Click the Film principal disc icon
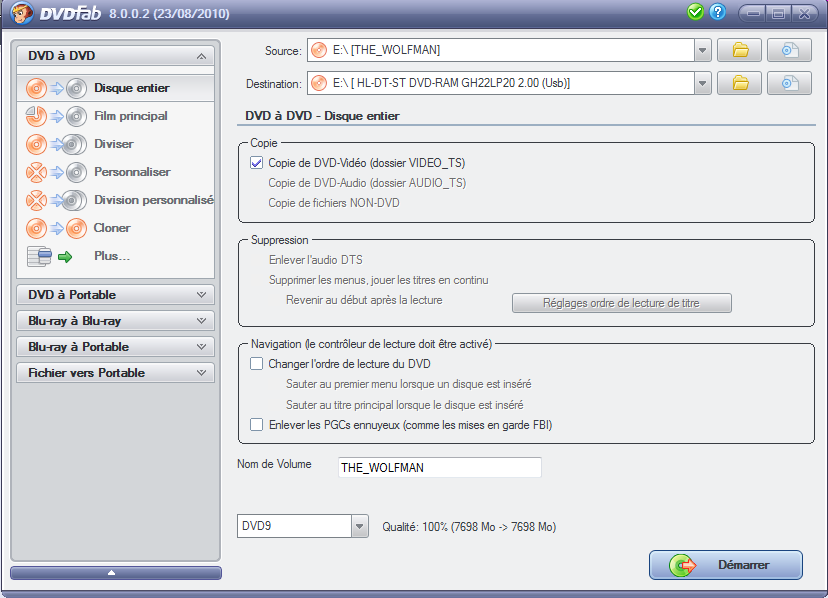Screen dimensions: 828x598 (x=56, y=116)
